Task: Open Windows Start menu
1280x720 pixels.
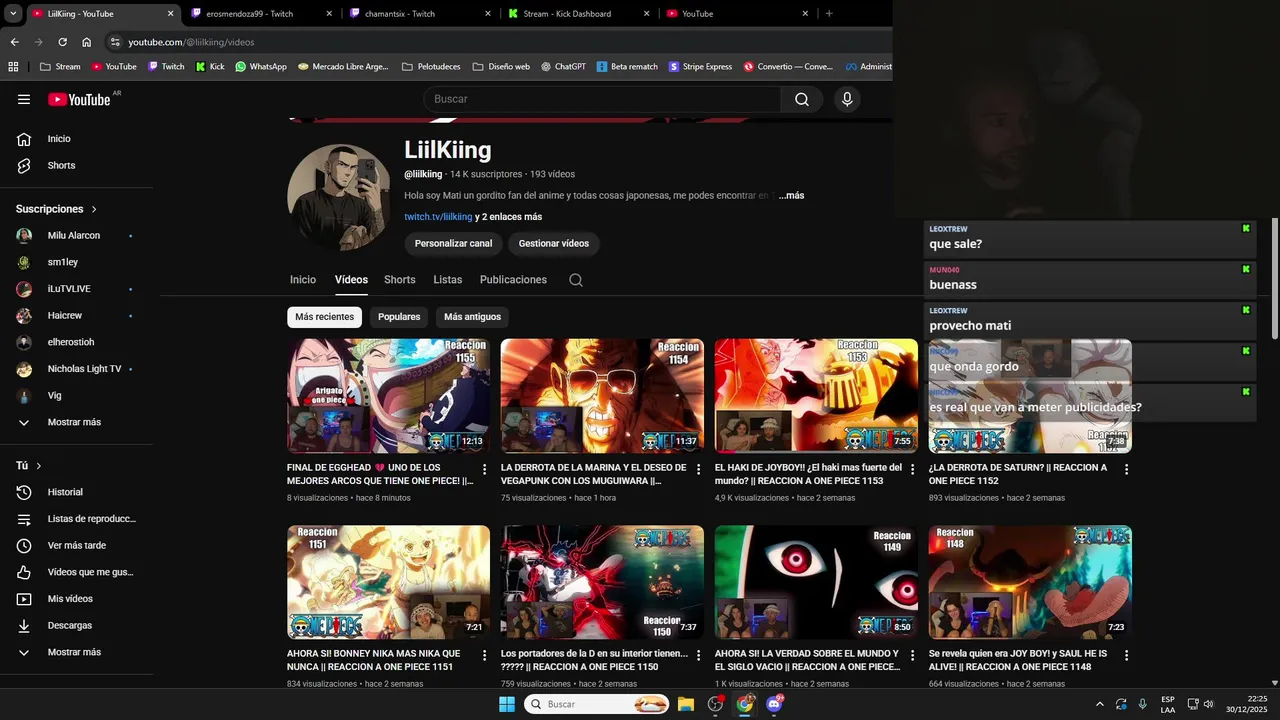Action: pos(507,704)
